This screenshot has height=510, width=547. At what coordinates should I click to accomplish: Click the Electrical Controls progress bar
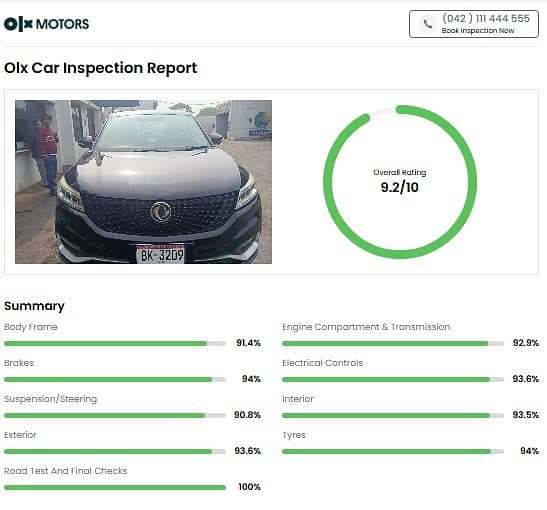[x=393, y=380]
